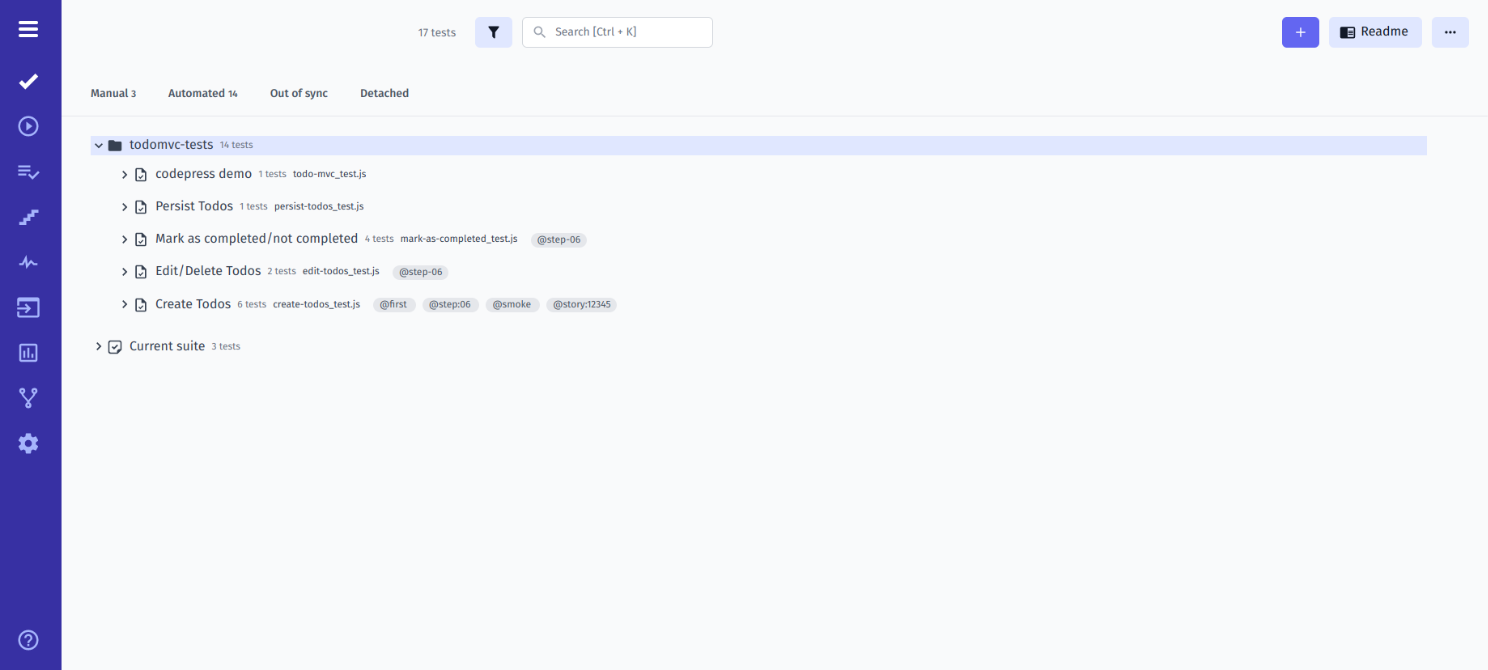The image size is (1488, 670).
Task: Open the filter funnel next to test count
Action: coord(493,32)
